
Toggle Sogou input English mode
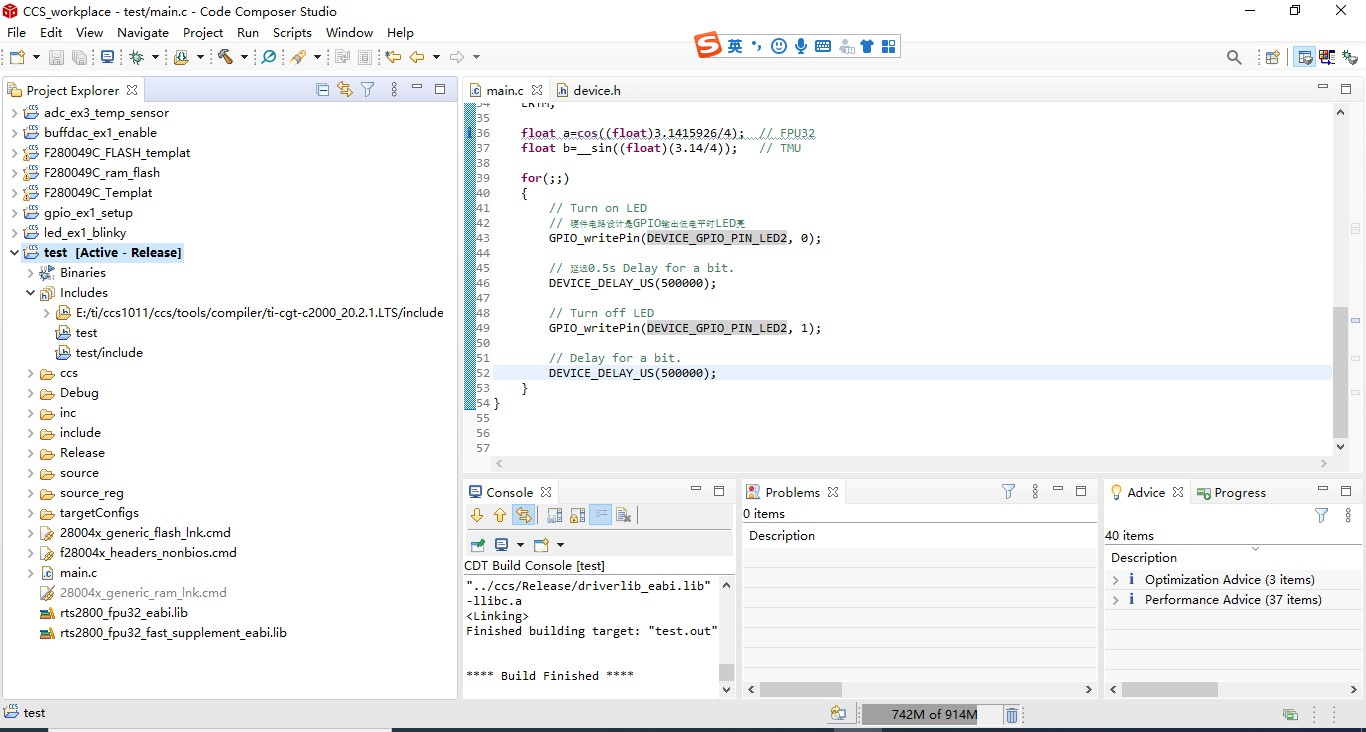coord(735,46)
